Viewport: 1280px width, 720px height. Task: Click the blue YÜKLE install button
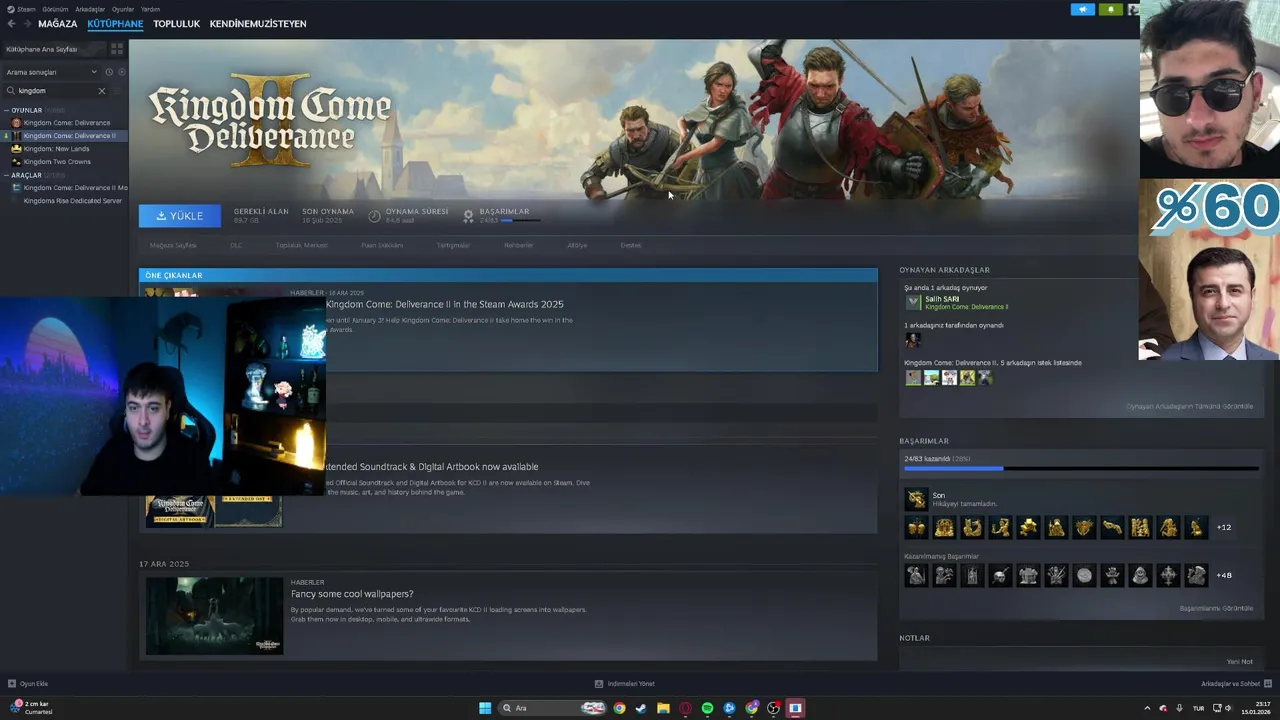coord(180,216)
